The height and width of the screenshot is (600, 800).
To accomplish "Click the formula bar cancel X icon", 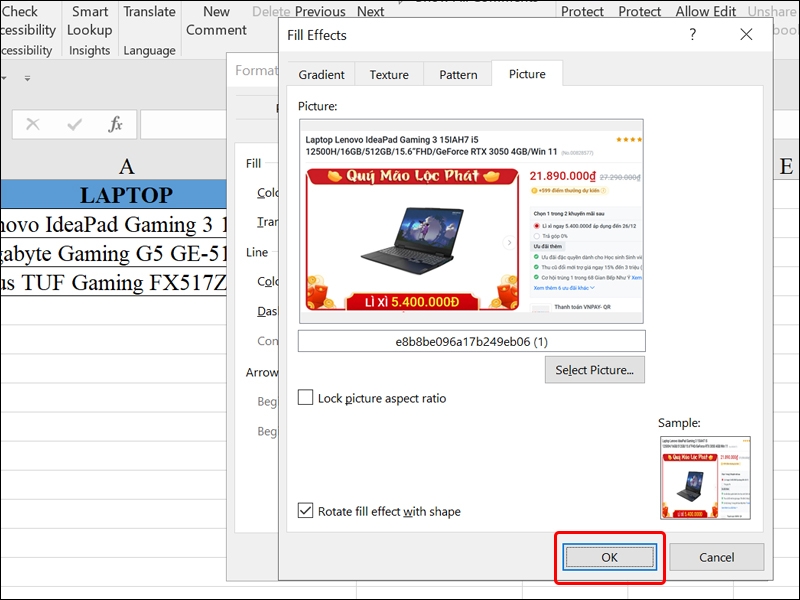I will coord(33,124).
